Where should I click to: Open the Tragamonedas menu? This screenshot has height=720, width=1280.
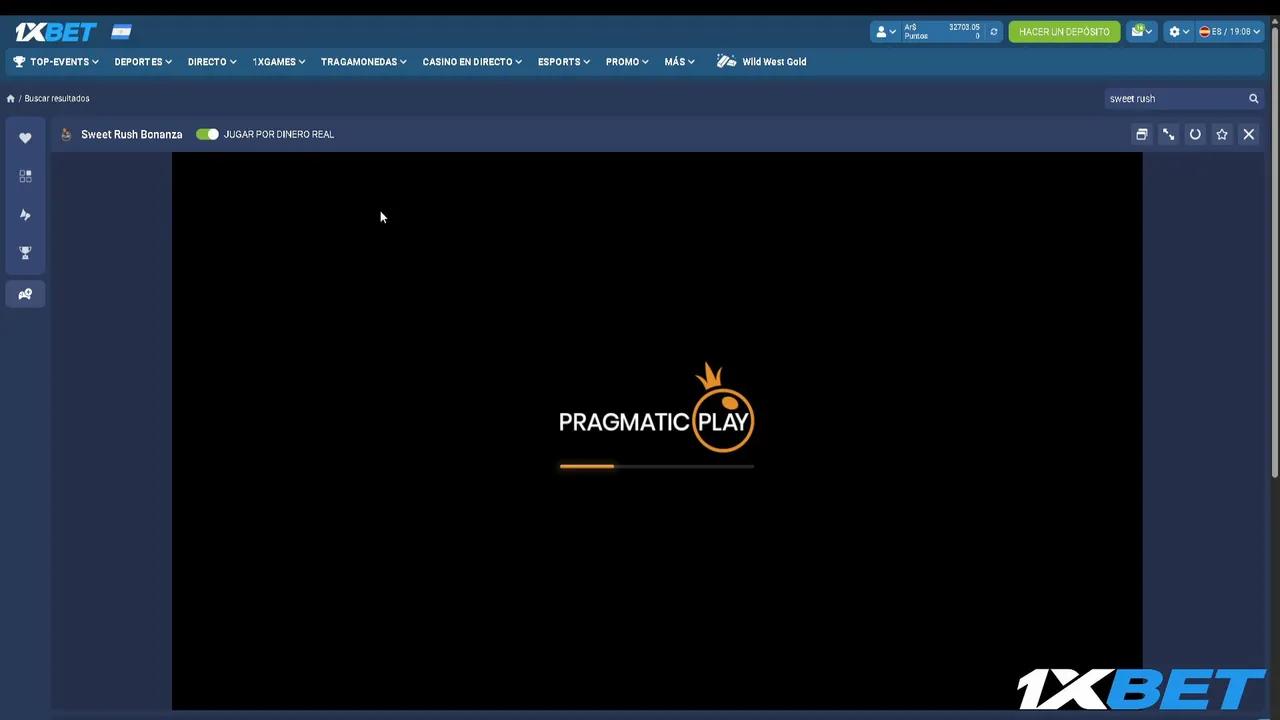pos(363,62)
